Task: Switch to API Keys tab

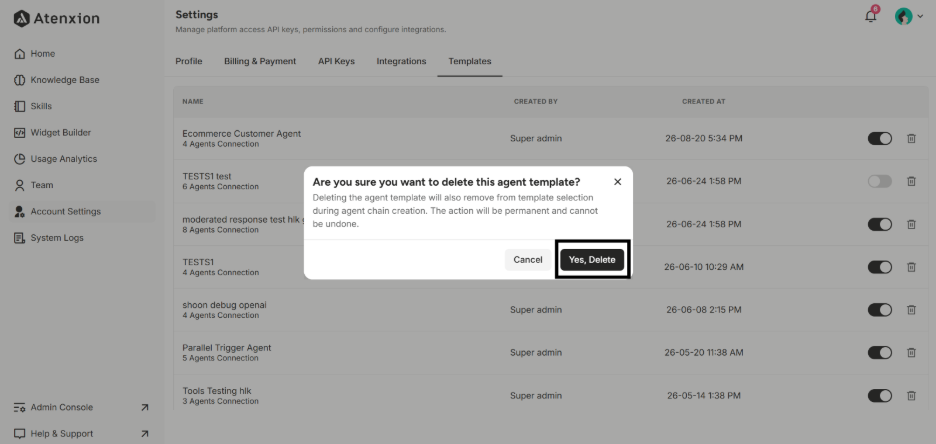Action: pyautogui.click(x=336, y=61)
